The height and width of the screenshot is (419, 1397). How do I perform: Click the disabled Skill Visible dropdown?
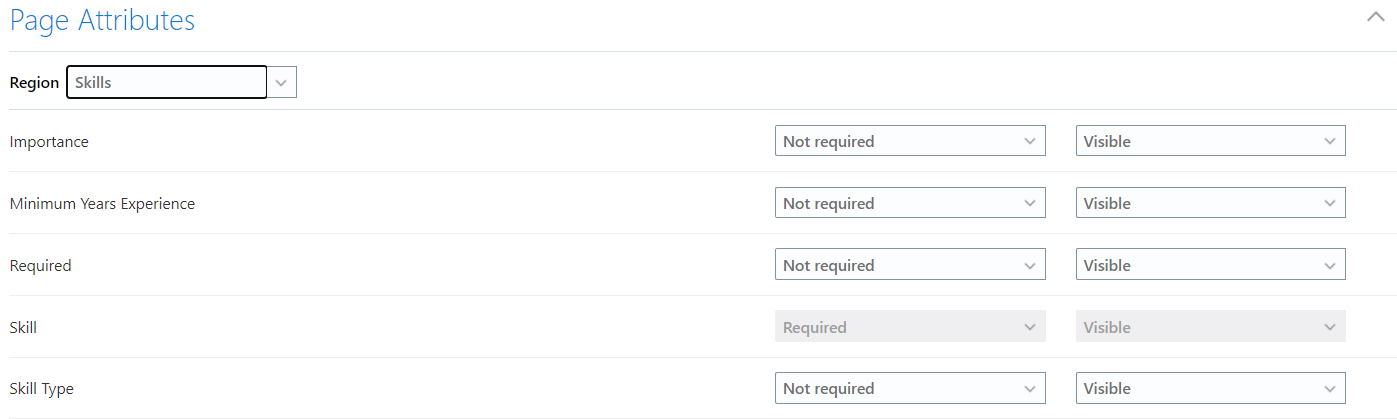[1210, 327]
